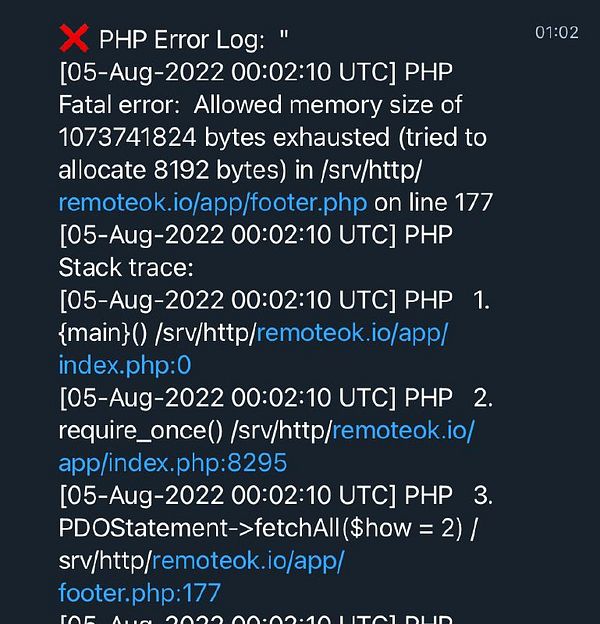This screenshot has height=624, width=600.
Task: Click remoteok.io/app/ link below fetchAll line
Action: [x=248, y=560]
